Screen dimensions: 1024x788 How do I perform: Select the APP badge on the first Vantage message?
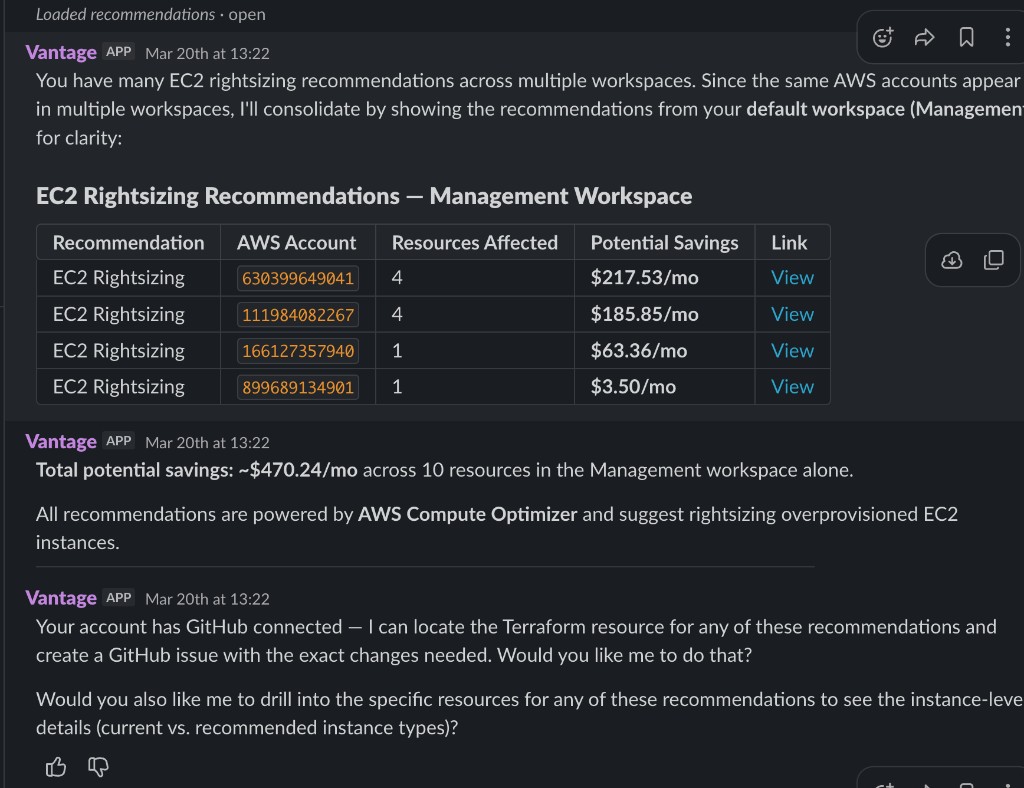[119, 52]
